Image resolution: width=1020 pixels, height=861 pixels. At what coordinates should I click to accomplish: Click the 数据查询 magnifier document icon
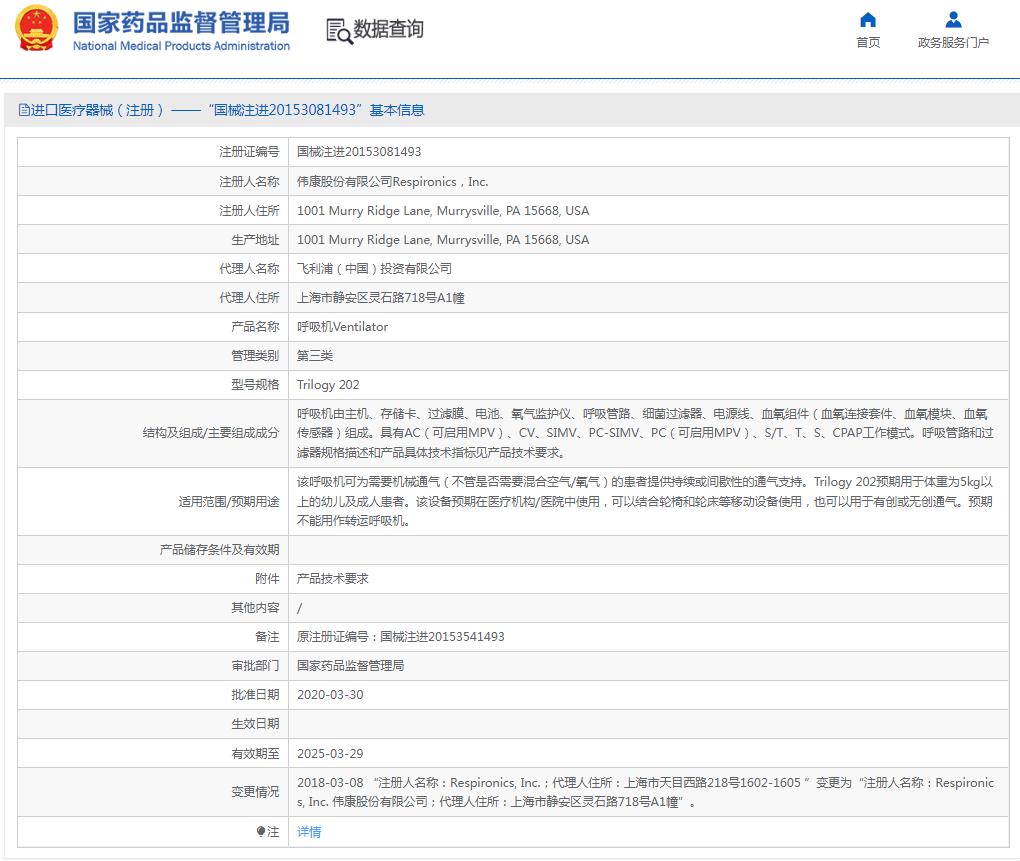339,31
